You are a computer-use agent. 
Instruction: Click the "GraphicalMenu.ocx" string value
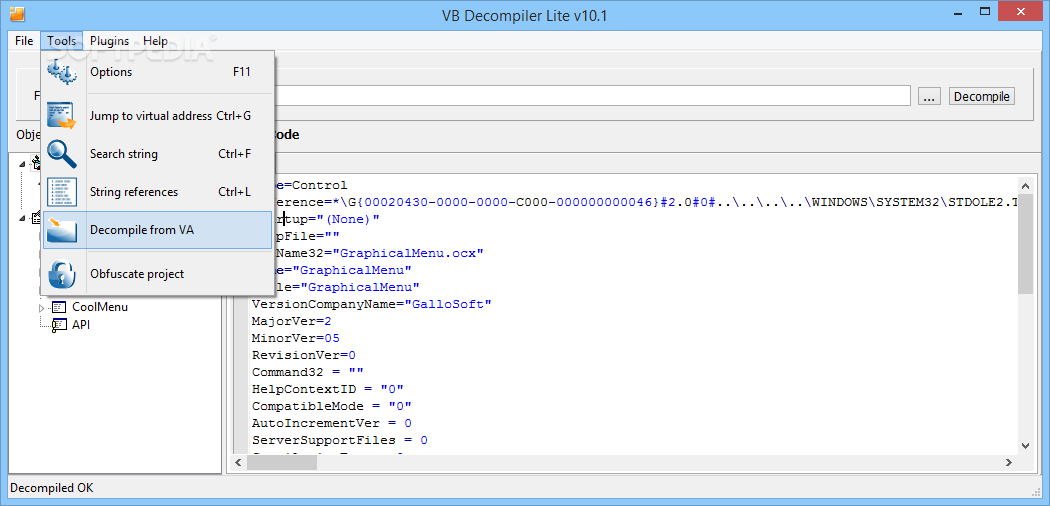click(x=408, y=254)
